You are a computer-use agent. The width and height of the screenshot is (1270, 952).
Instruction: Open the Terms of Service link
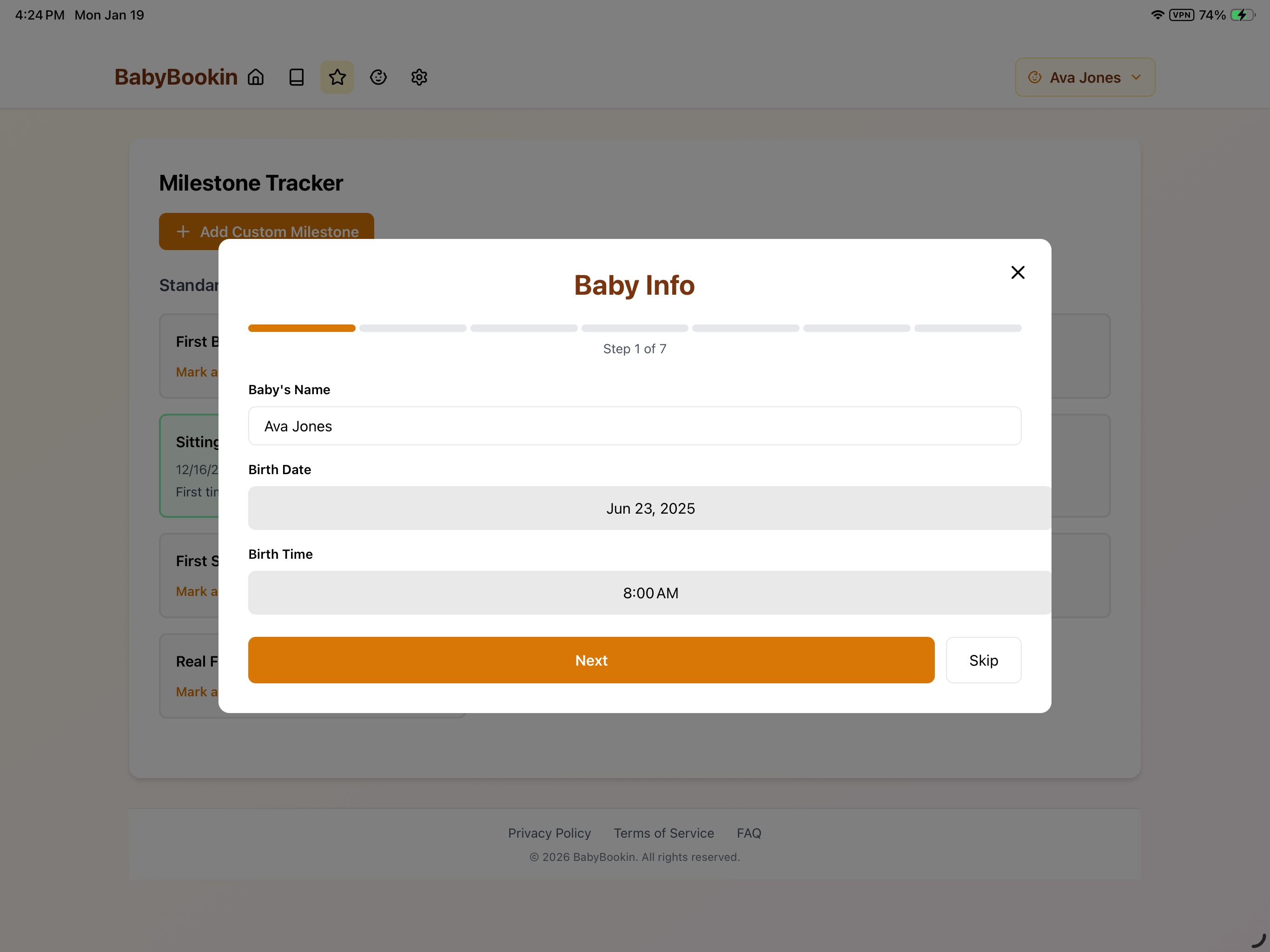664,833
